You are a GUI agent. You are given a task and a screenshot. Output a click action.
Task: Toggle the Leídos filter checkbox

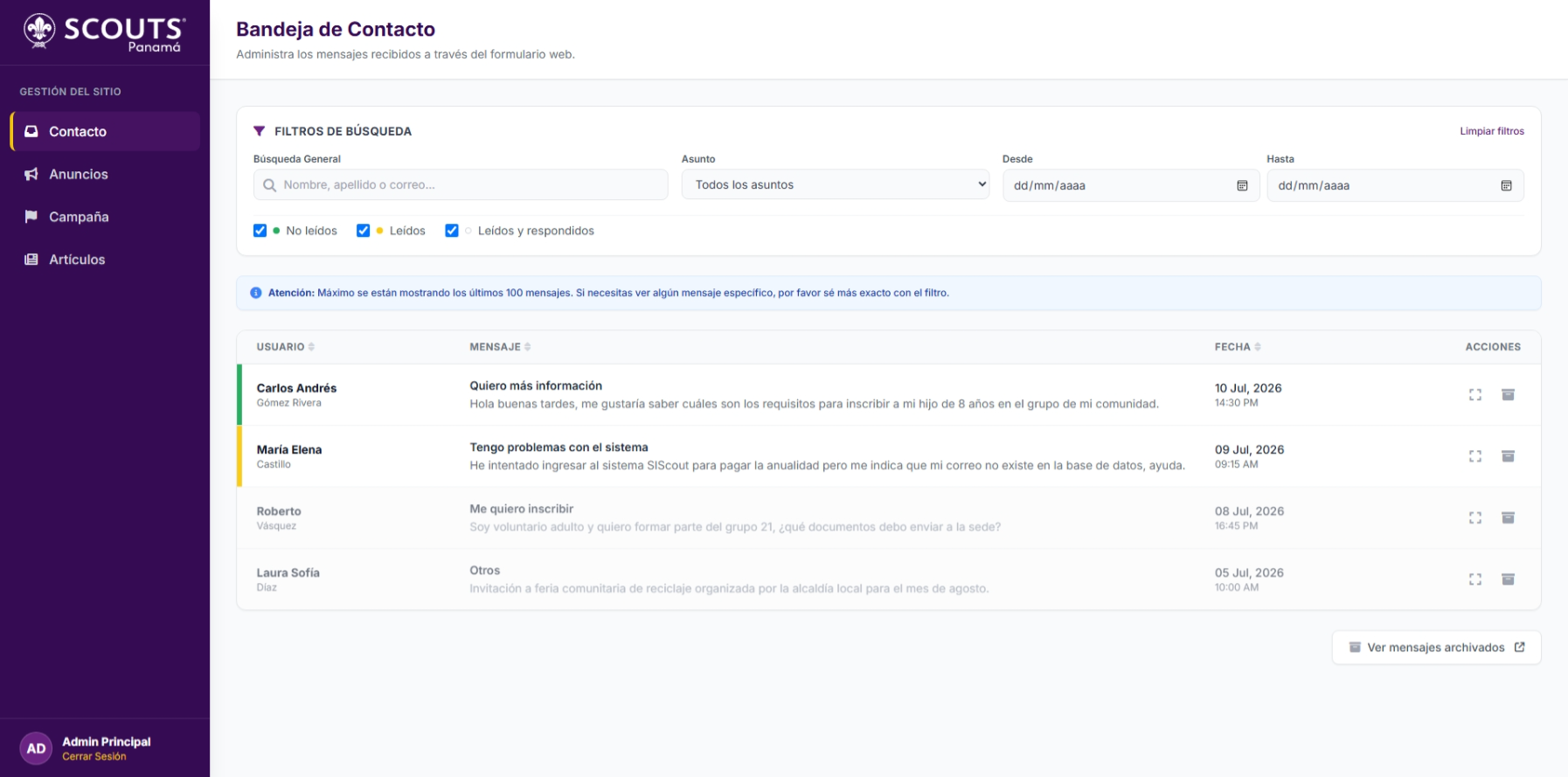click(363, 231)
